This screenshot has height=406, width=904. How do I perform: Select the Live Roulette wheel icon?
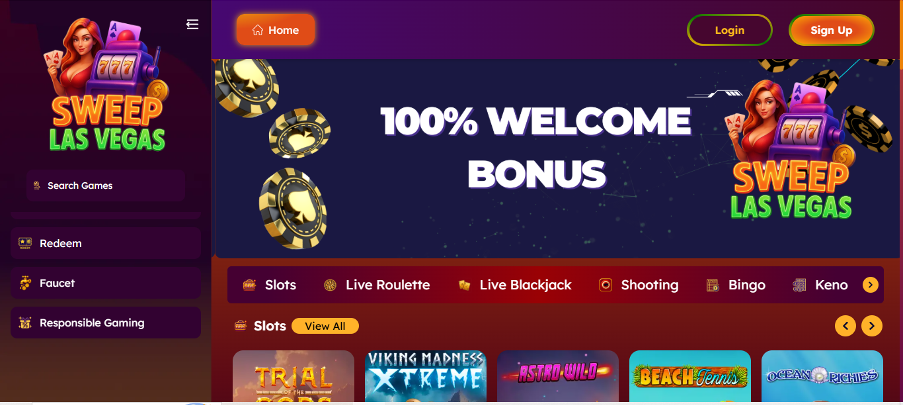tap(330, 285)
